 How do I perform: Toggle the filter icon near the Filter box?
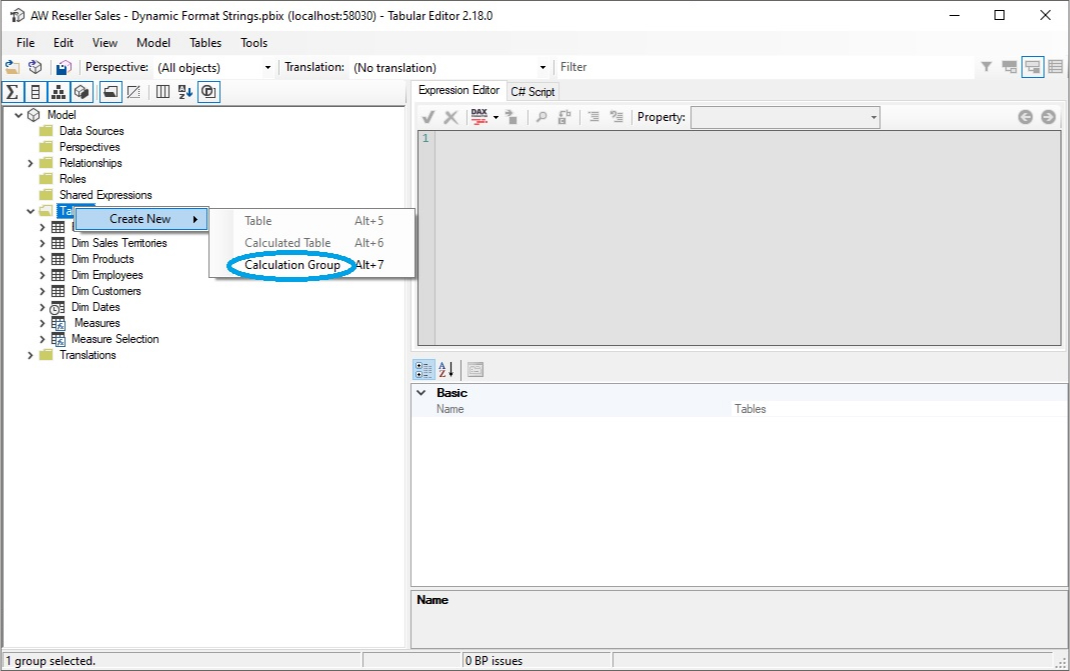[987, 67]
